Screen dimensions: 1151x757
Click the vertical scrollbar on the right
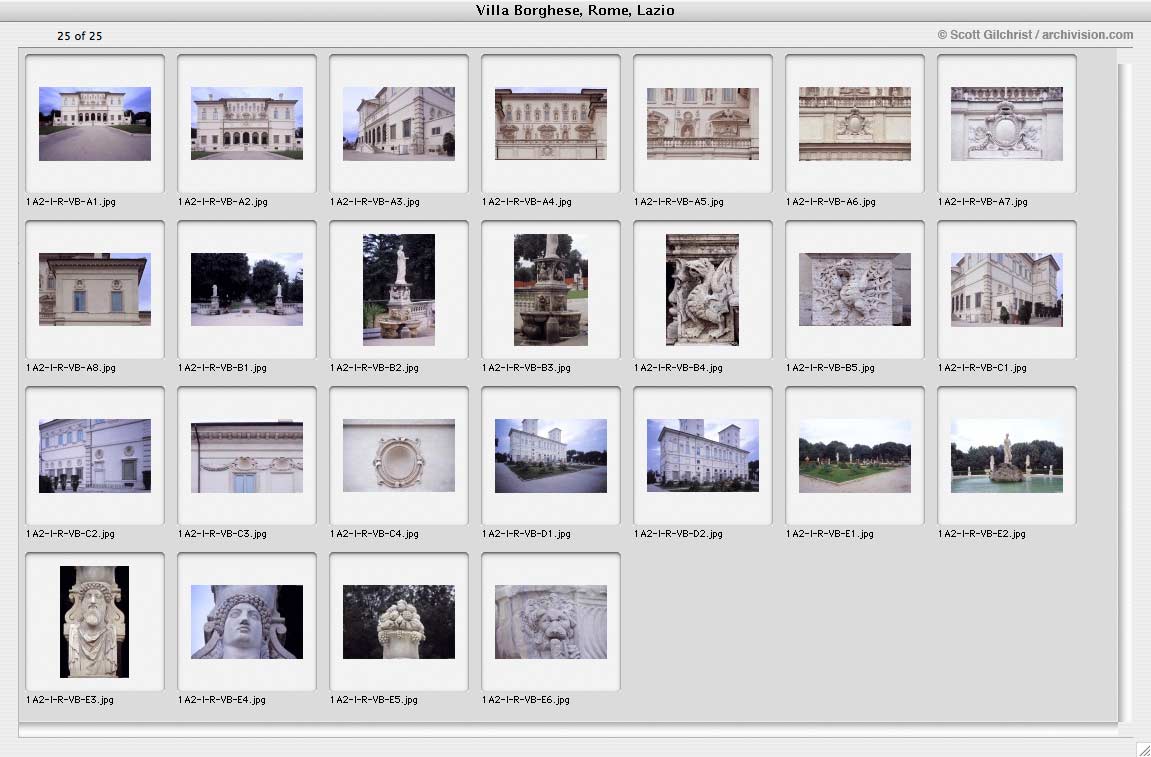tap(1125, 391)
